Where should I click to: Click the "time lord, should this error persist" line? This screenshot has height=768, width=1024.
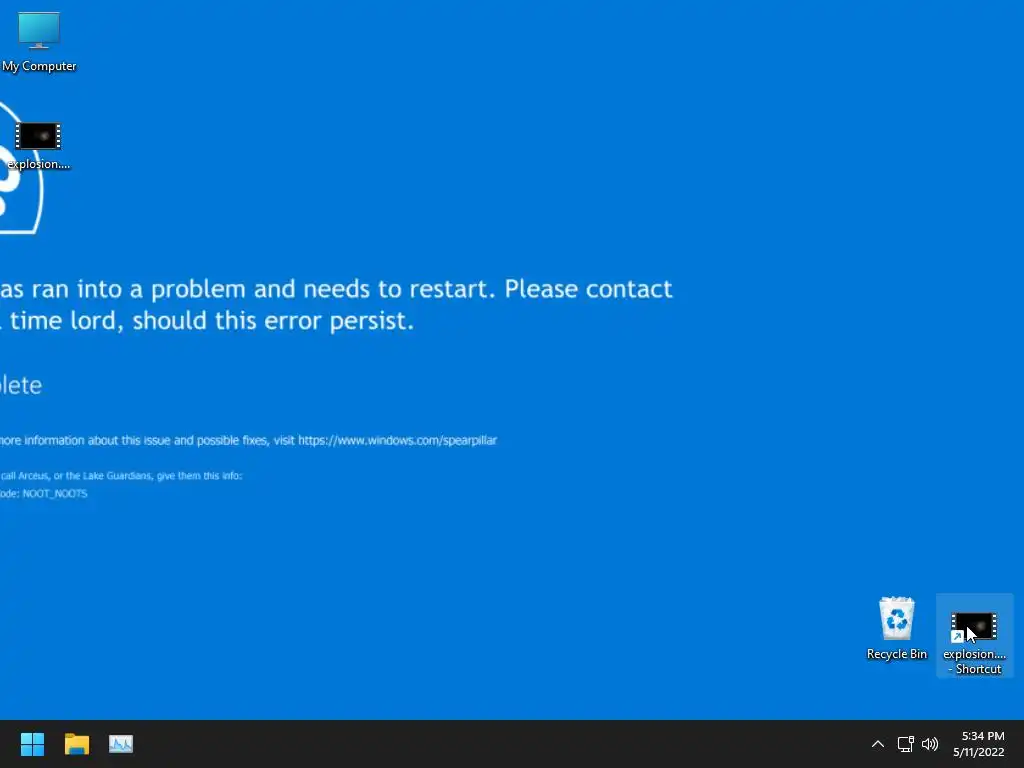point(212,321)
